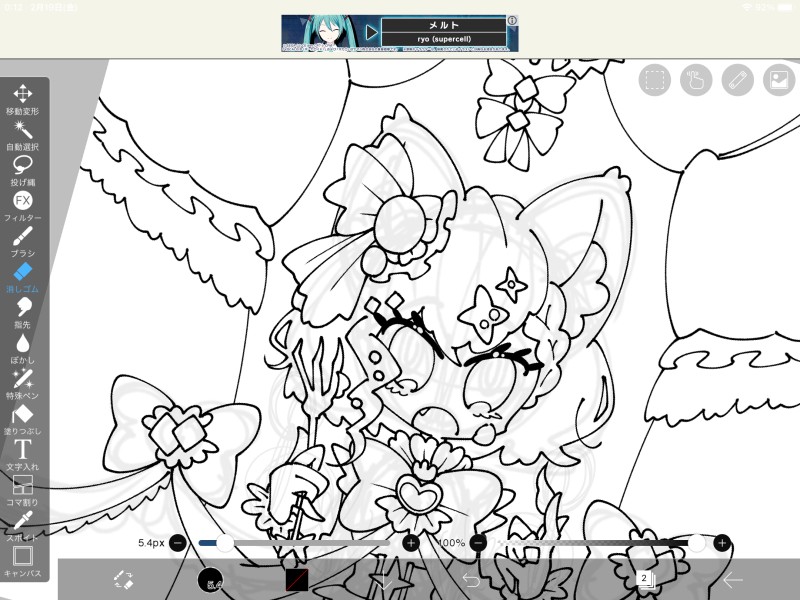Select the 移動変形 transform tool
This screenshot has width=800, height=600.
coord(22,99)
